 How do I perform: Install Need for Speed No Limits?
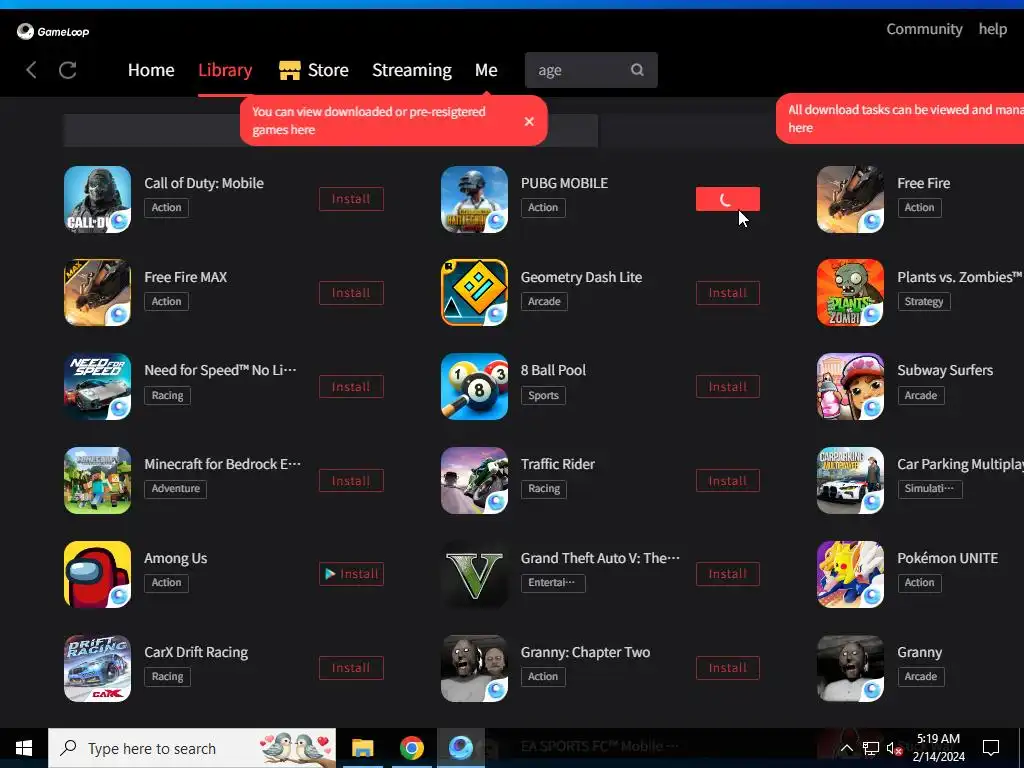point(351,387)
